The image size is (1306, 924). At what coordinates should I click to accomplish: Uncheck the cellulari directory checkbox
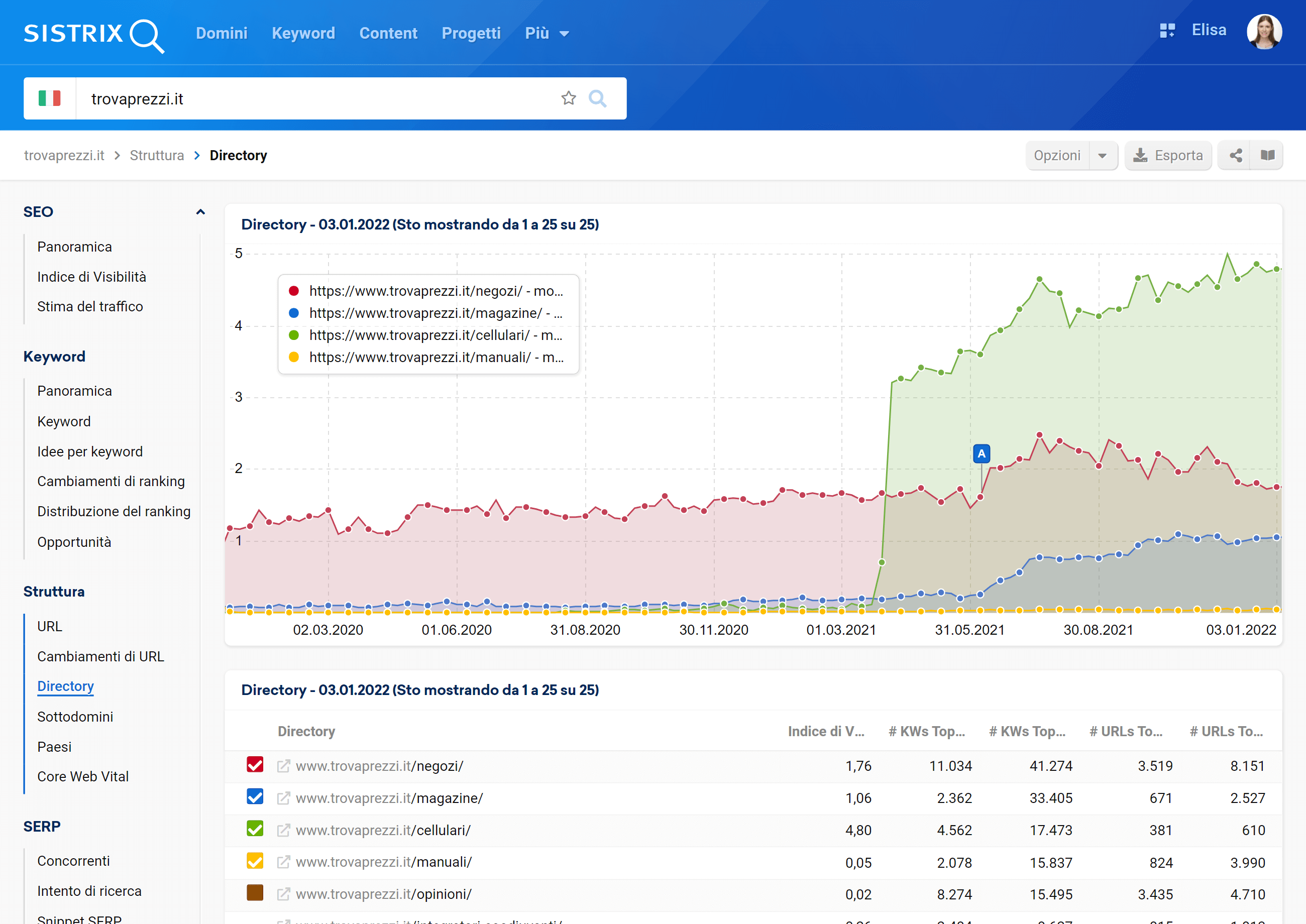coord(255,829)
